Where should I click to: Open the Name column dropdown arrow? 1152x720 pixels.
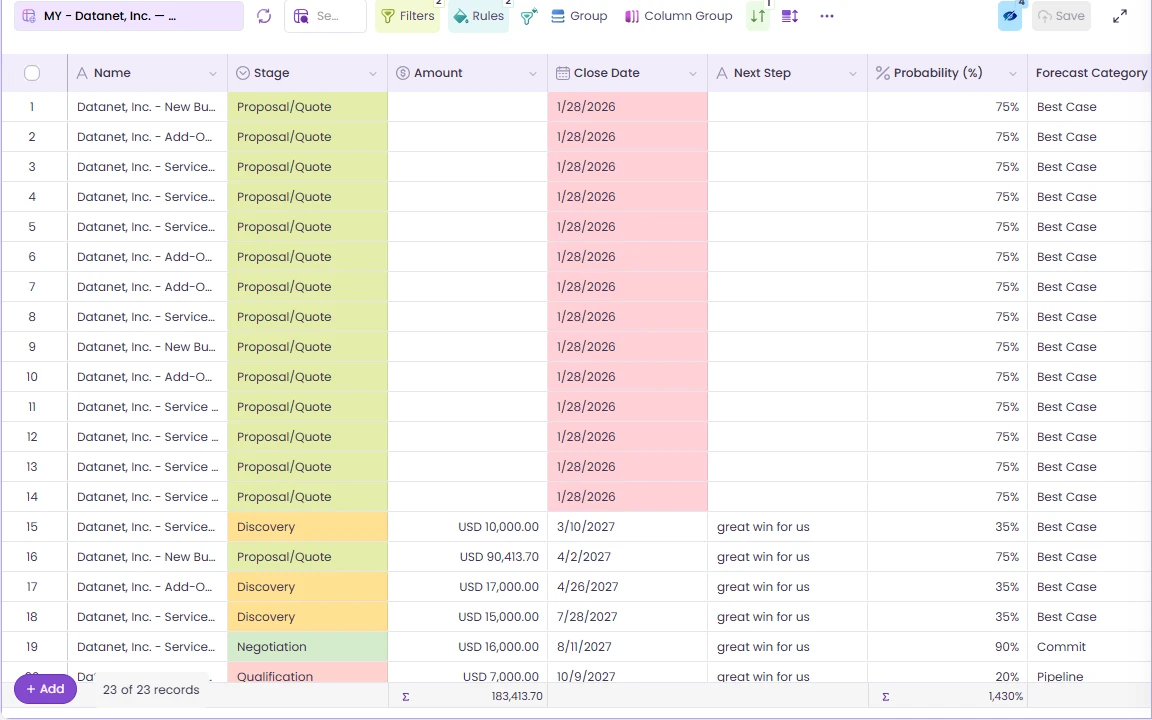click(x=213, y=73)
